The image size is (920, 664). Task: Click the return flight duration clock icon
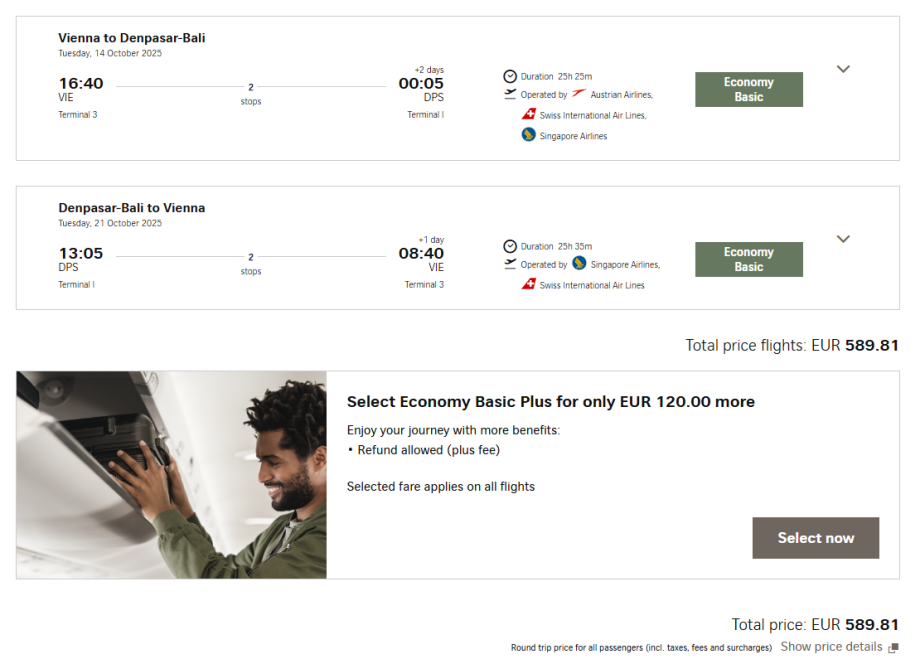tap(510, 246)
